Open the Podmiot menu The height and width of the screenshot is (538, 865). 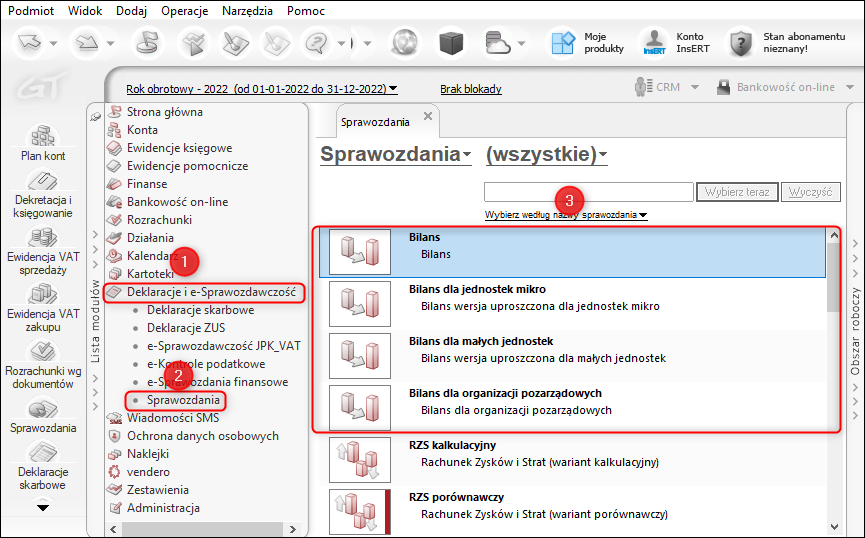pyautogui.click(x=31, y=10)
